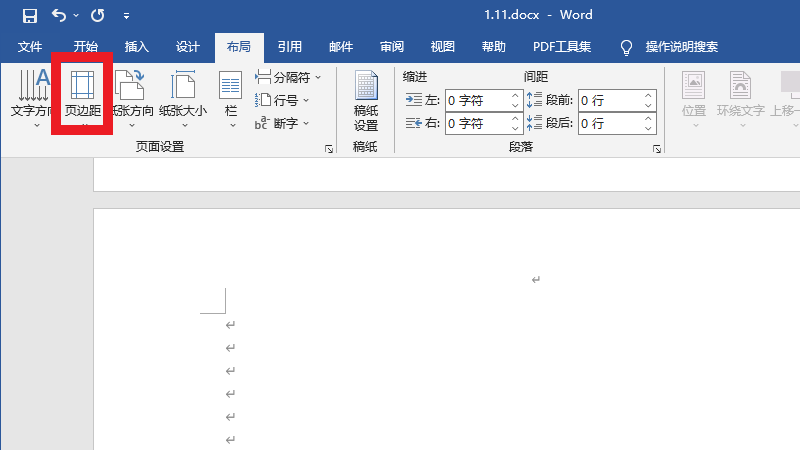
Task: Expand the 断字 hyphenation dropdown
Action: click(x=284, y=123)
